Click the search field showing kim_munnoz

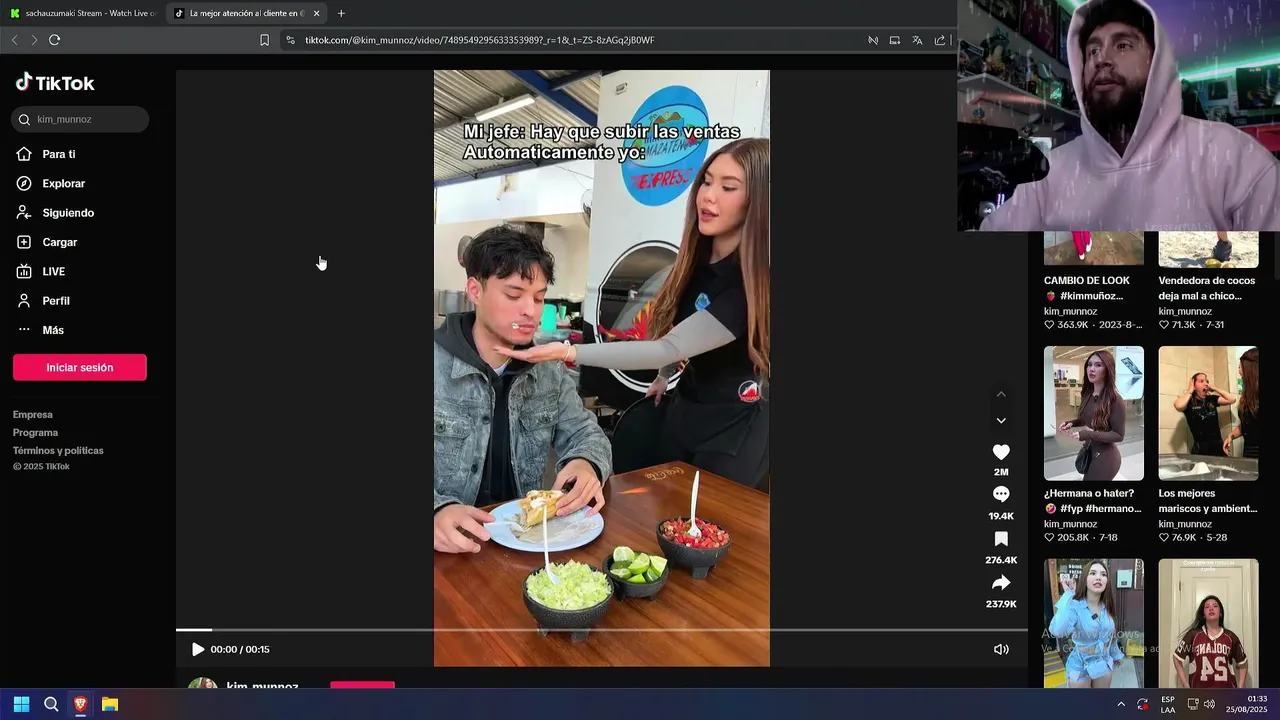pos(80,119)
